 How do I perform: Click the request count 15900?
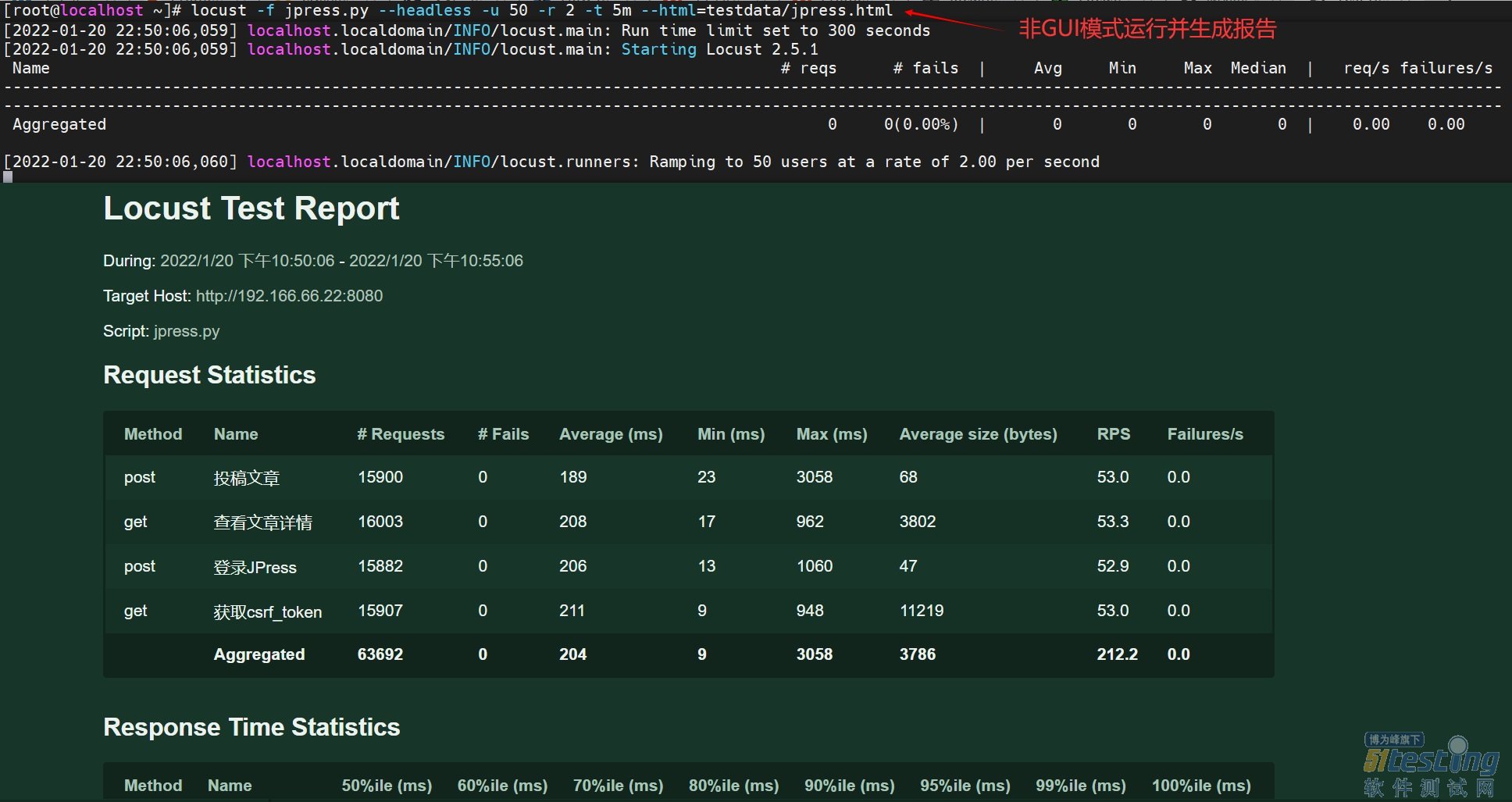click(380, 477)
